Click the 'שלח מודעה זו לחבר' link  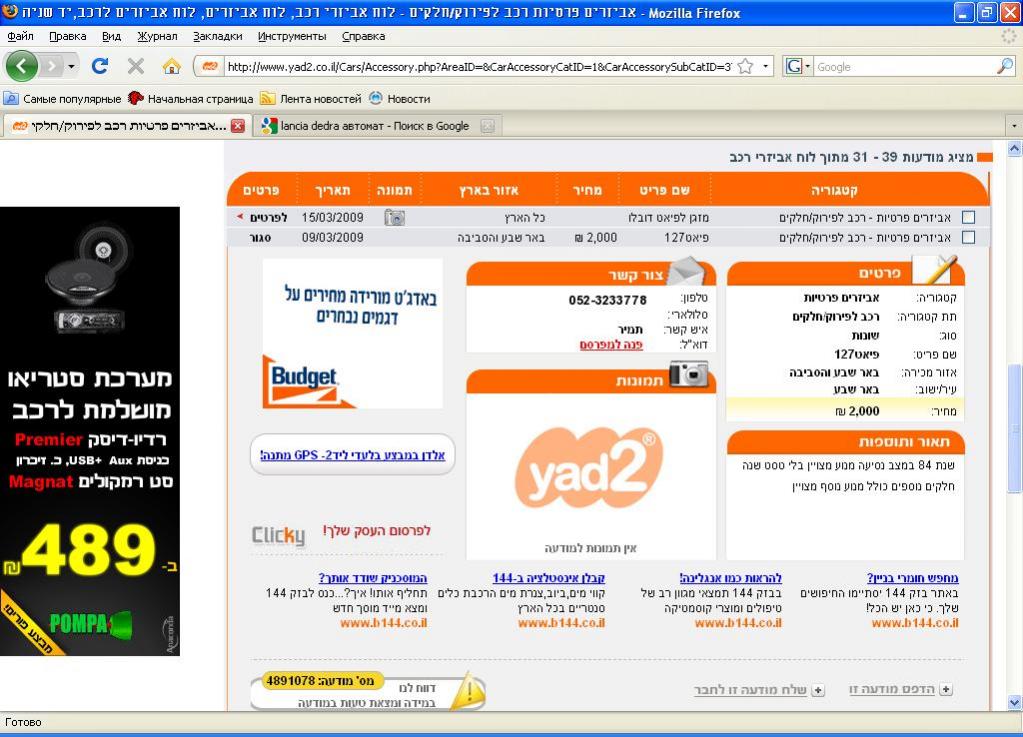pyautogui.click(x=751, y=690)
